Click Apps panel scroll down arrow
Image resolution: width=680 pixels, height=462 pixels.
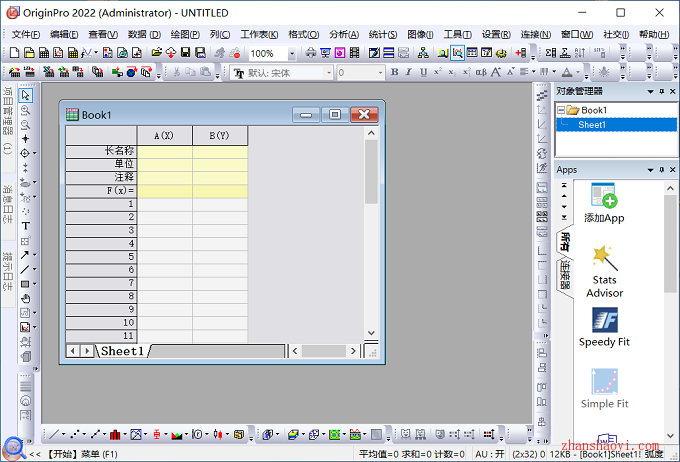pyautogui.click(x=670, y=435)
